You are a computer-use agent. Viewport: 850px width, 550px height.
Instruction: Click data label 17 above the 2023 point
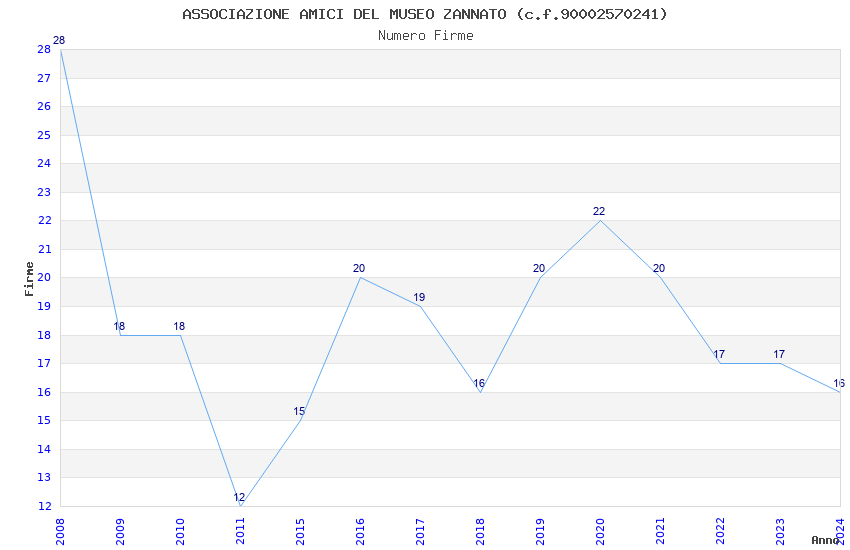tap(779, 354)
